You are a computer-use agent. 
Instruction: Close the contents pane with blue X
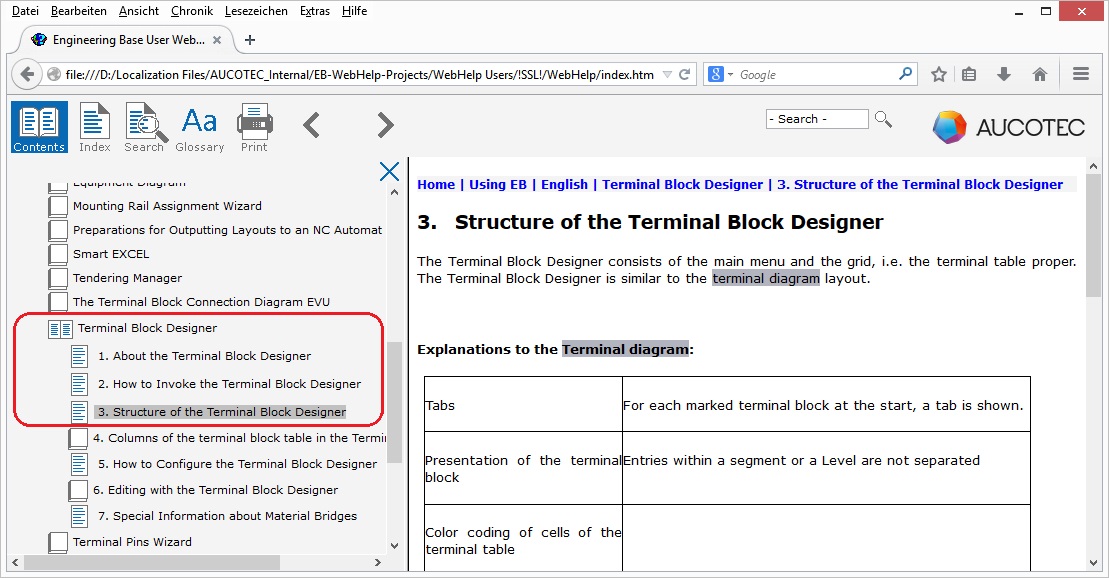(390, 171)
